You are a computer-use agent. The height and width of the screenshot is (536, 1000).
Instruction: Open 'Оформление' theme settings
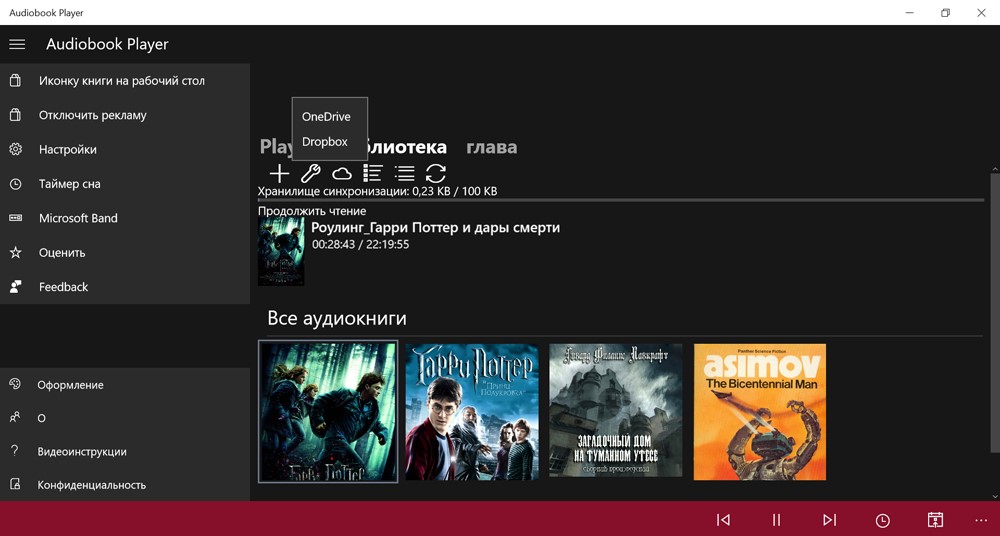coord(125,385)
